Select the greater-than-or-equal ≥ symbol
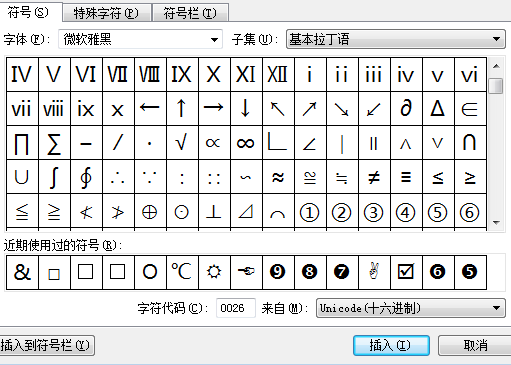 [x=470, y=177]
